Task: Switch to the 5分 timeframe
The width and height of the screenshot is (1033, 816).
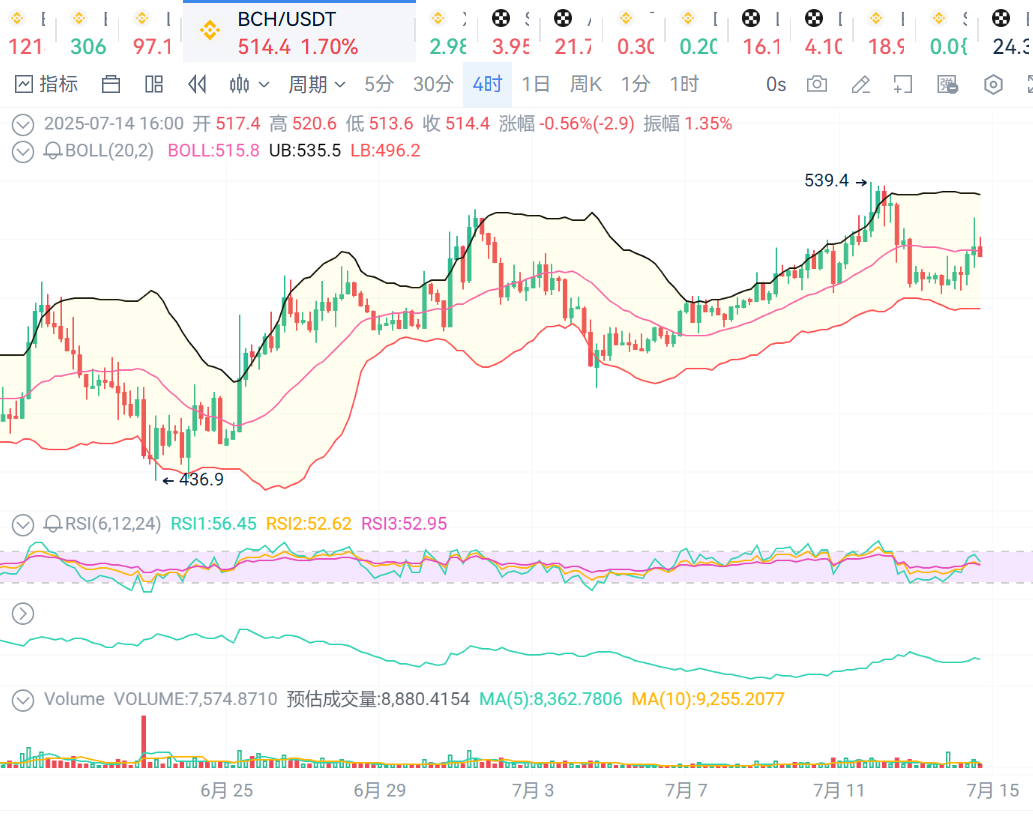Action: pyautogui.click(x=379, y=84)
